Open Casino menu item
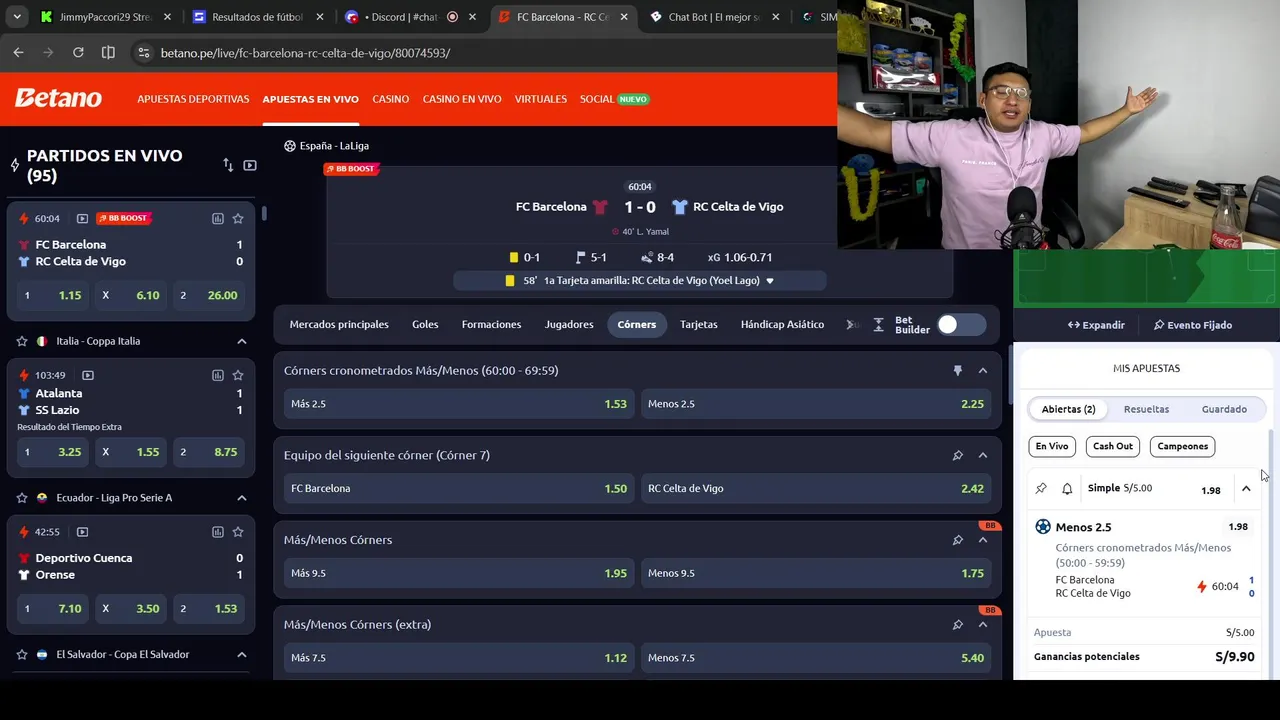Screen dimensions: 1280x720 (390, 99)
